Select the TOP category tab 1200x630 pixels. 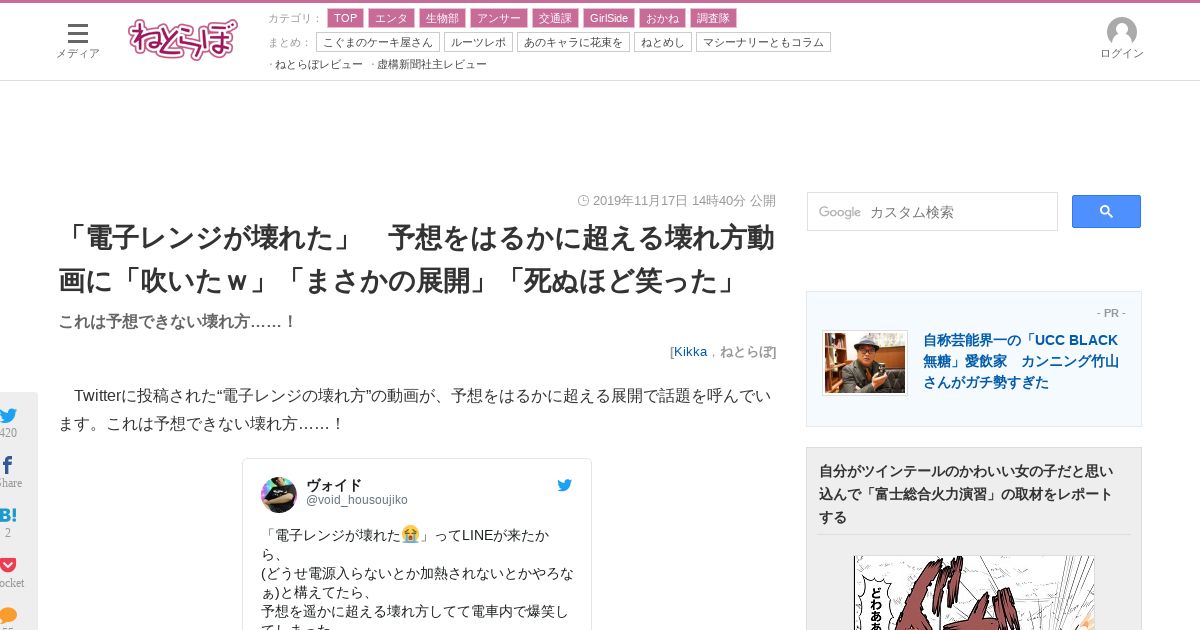pos(346,18)
